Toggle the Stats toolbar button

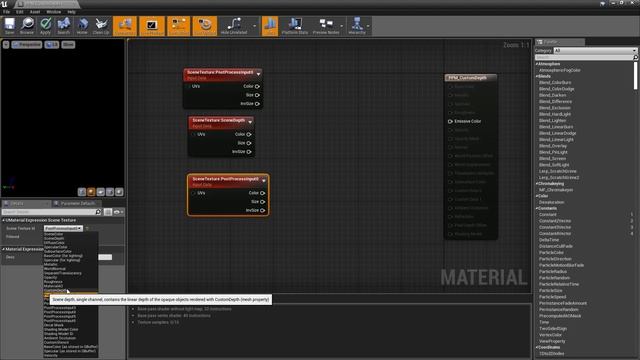270,26
